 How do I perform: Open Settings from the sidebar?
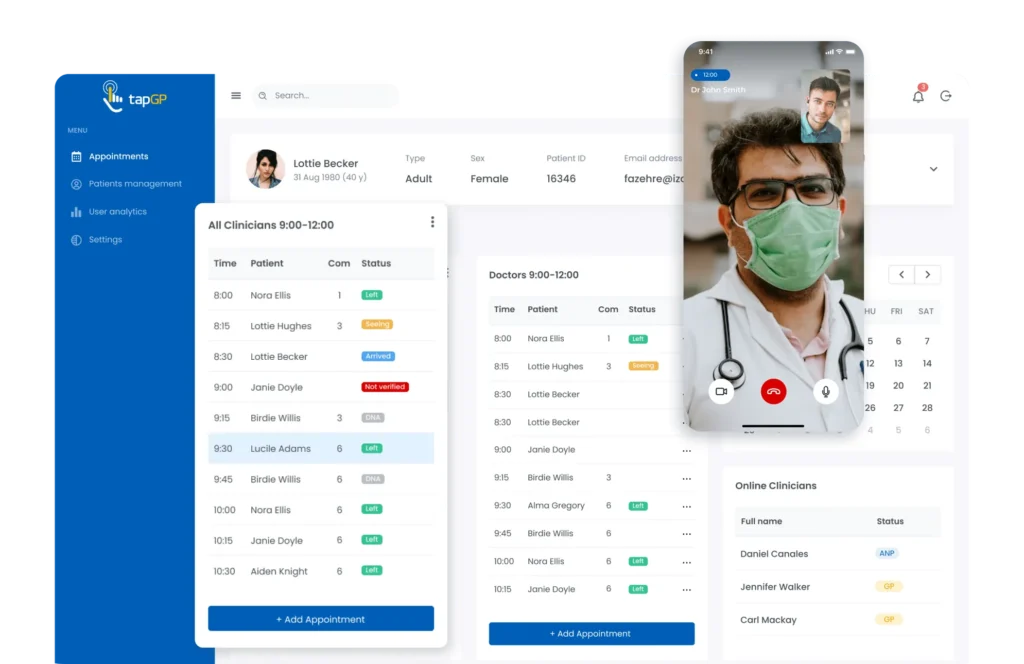(x=105, y=240)
